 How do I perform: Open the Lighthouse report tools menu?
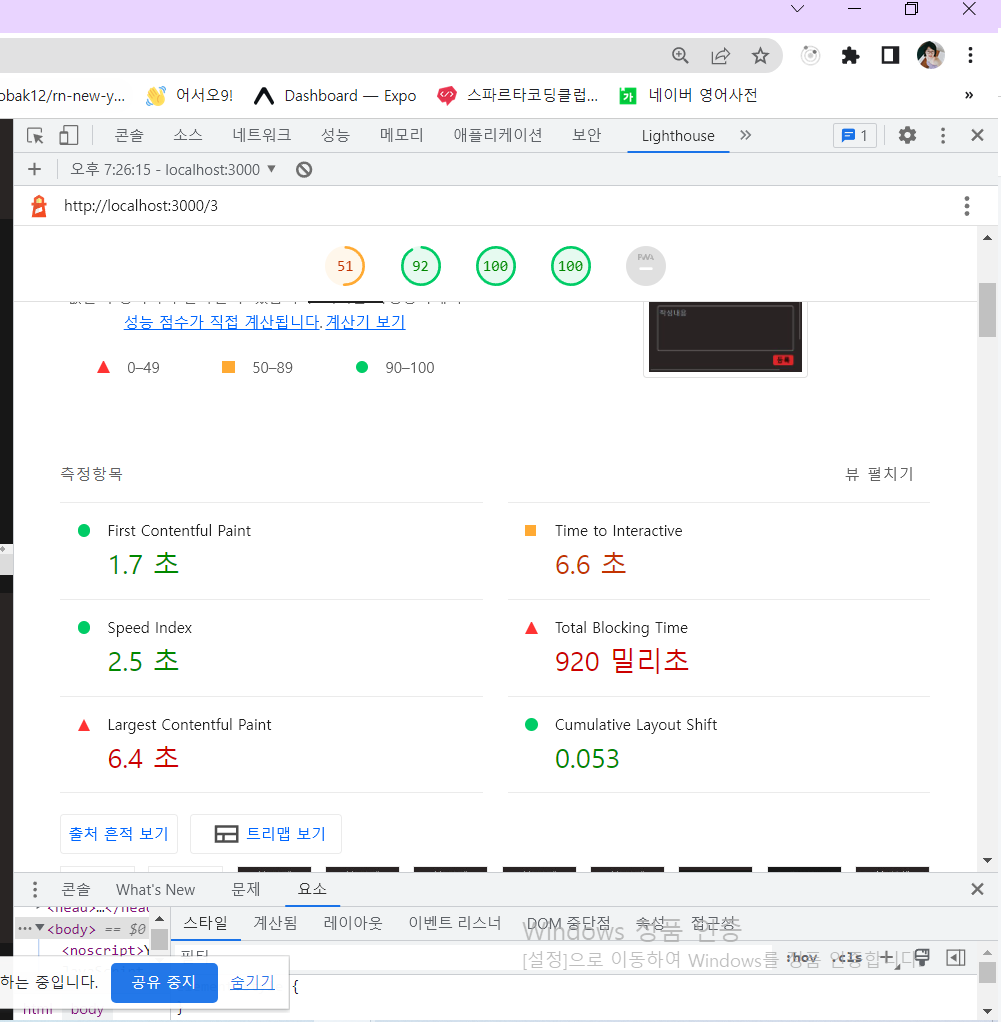966,206
